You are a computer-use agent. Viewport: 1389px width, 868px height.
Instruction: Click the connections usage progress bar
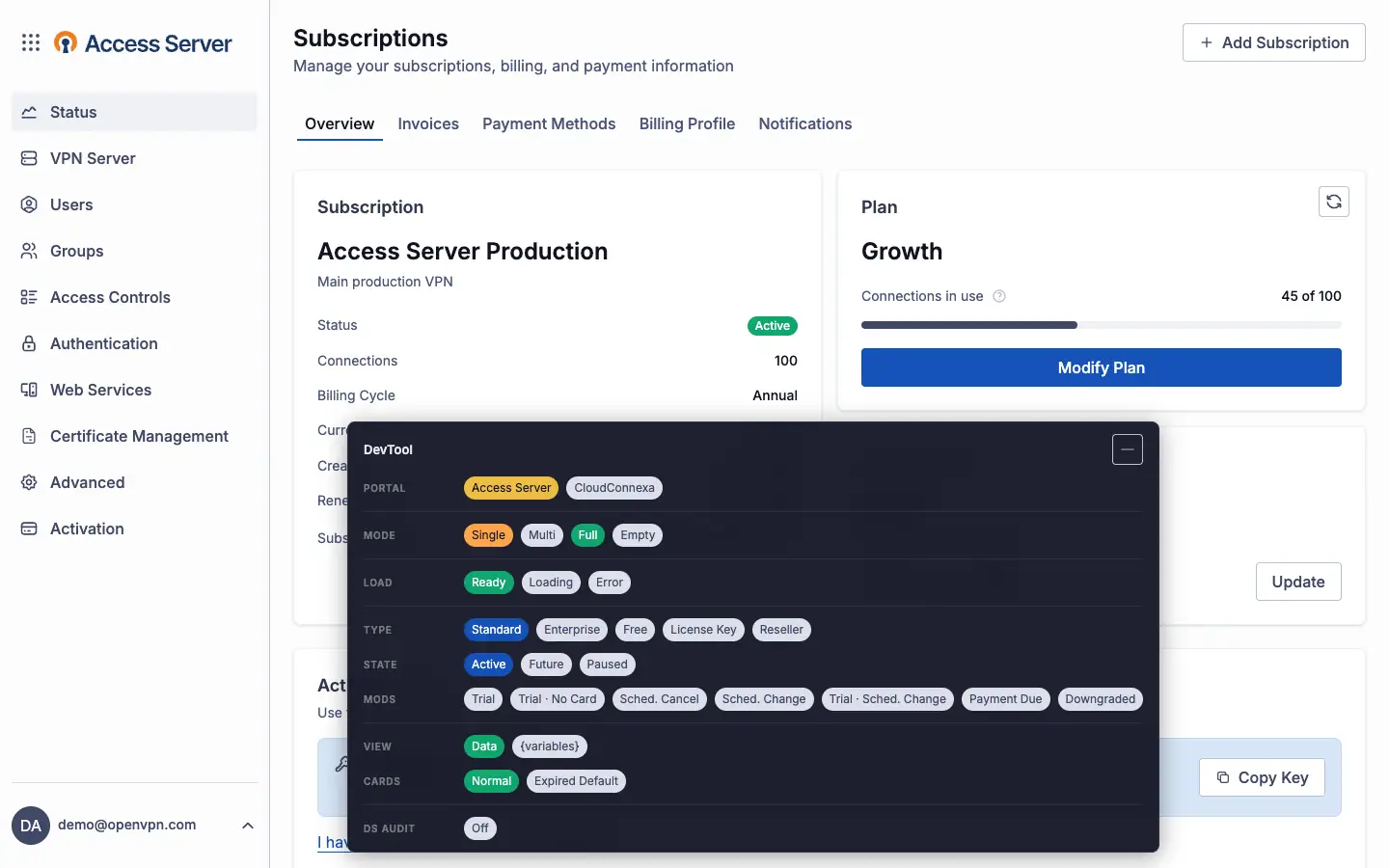pos(1102,325)
